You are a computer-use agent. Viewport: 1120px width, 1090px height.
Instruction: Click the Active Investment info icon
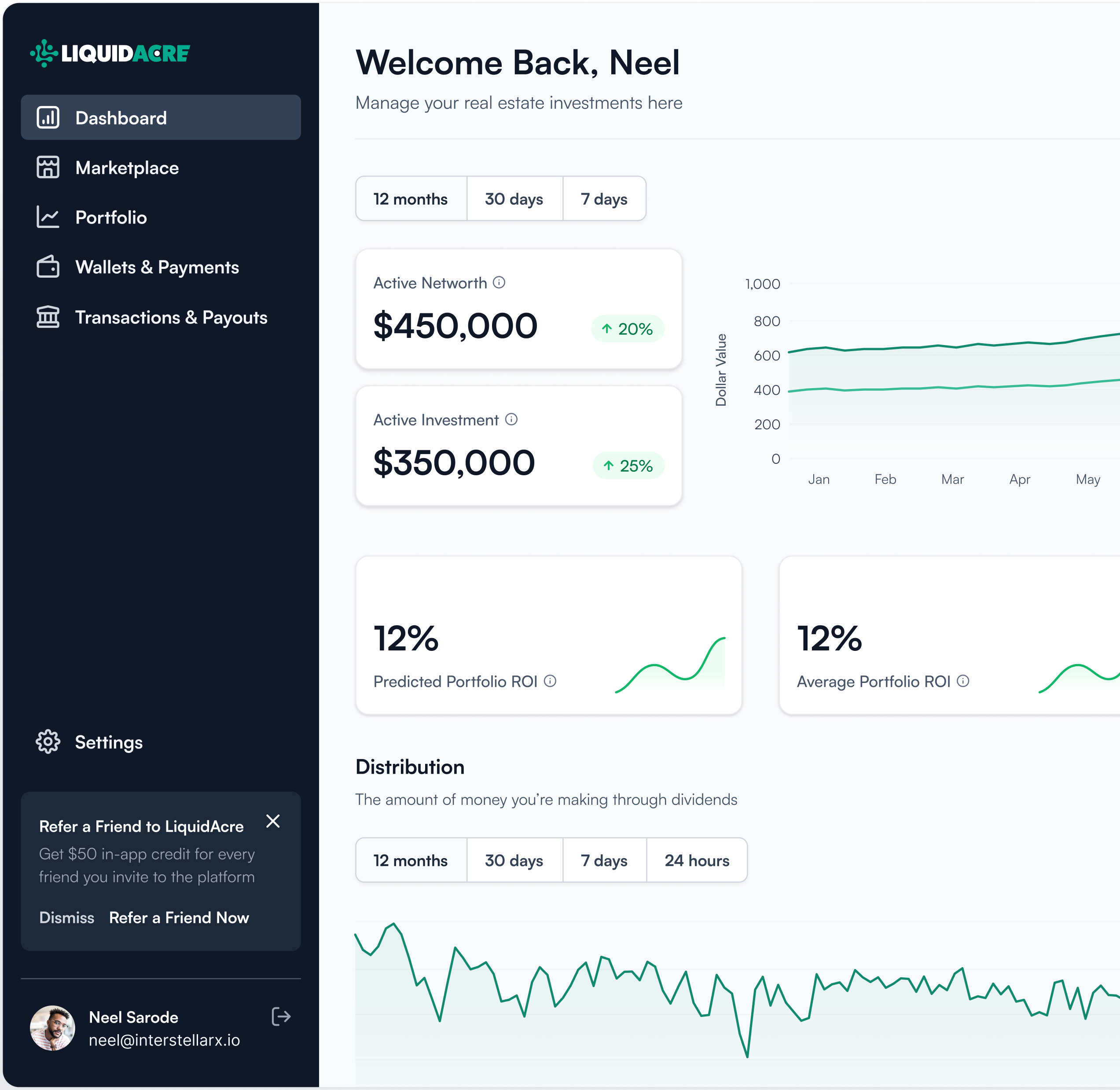(x=511, y=420)
